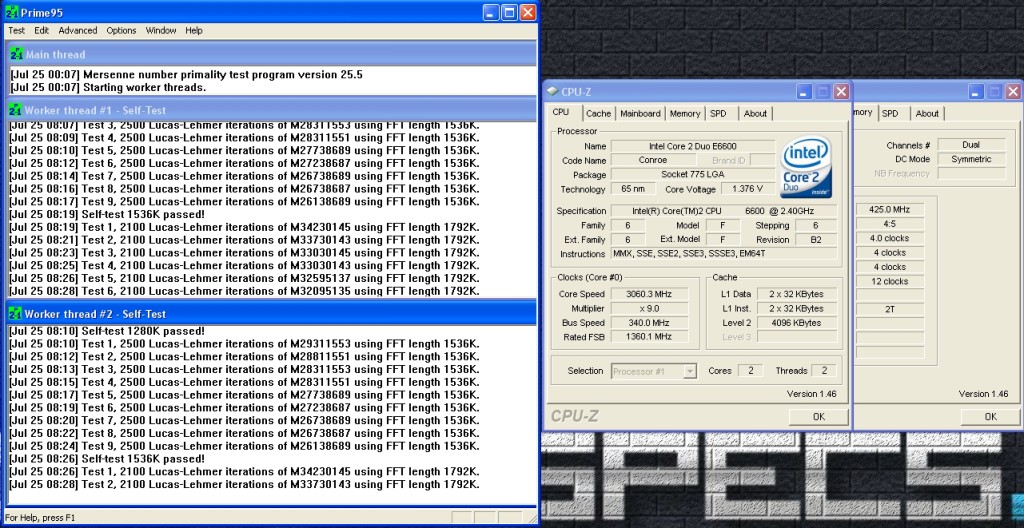Click the Worker thread #2 window icon
Image resolution: width=1024 pixels, height=528 pixels.
coord(16,314)
